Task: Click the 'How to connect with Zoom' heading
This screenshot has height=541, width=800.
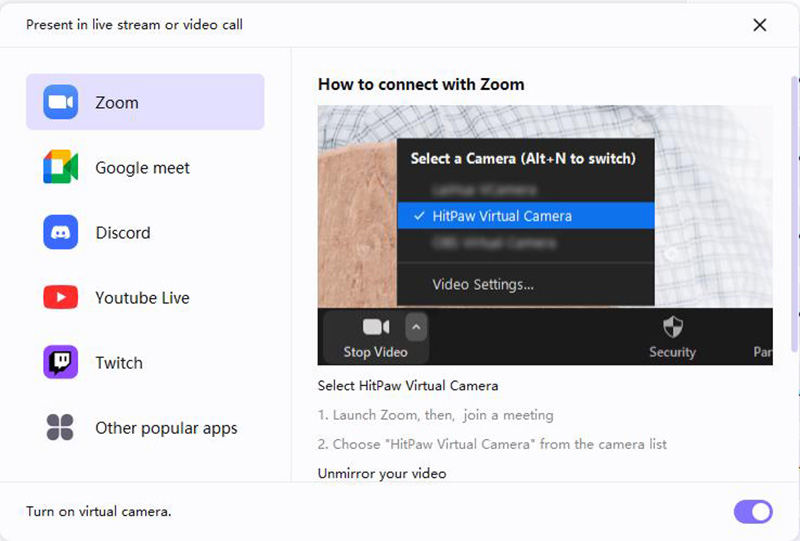Action: [x=421, y=84]
